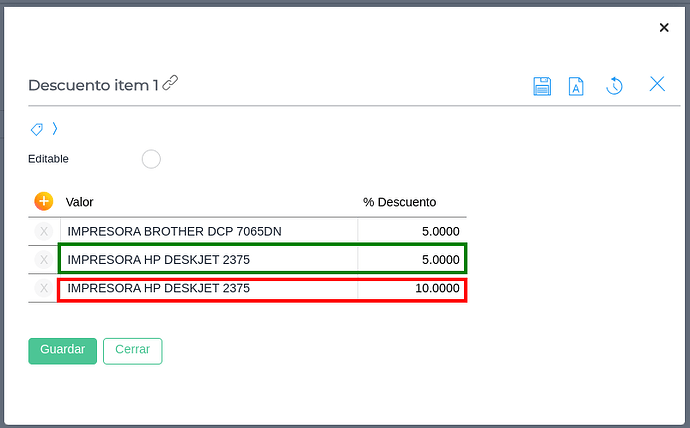The image size is (690, 428).
Task: Remove the HP DESKJET row with 10.0000 discount
Action: pyautogui.click(x=44, y=288)
